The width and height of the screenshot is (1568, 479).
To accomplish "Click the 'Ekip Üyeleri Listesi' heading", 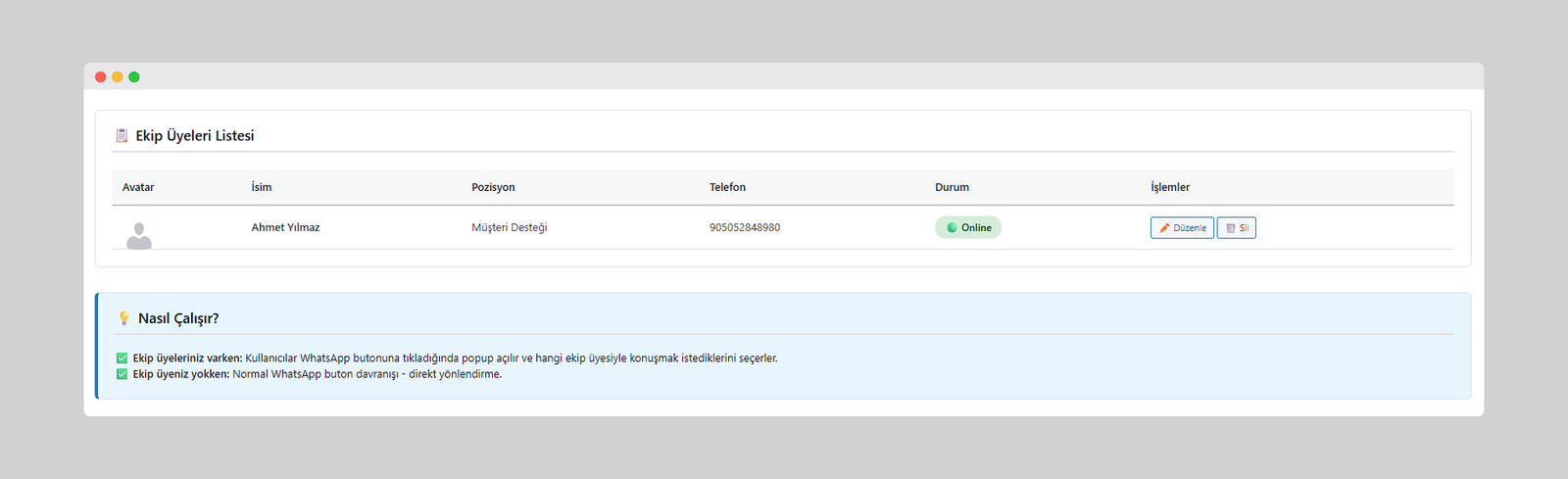I will tap(195, 136).
